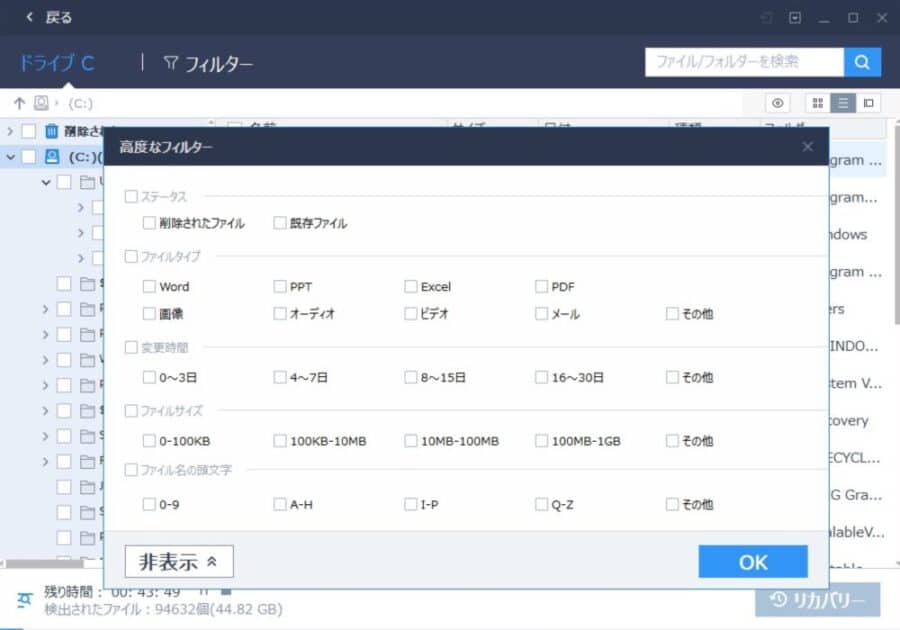Check the 100KB-10MB size option
Screen dimensions: 900x630
click(x=280, y=441)
